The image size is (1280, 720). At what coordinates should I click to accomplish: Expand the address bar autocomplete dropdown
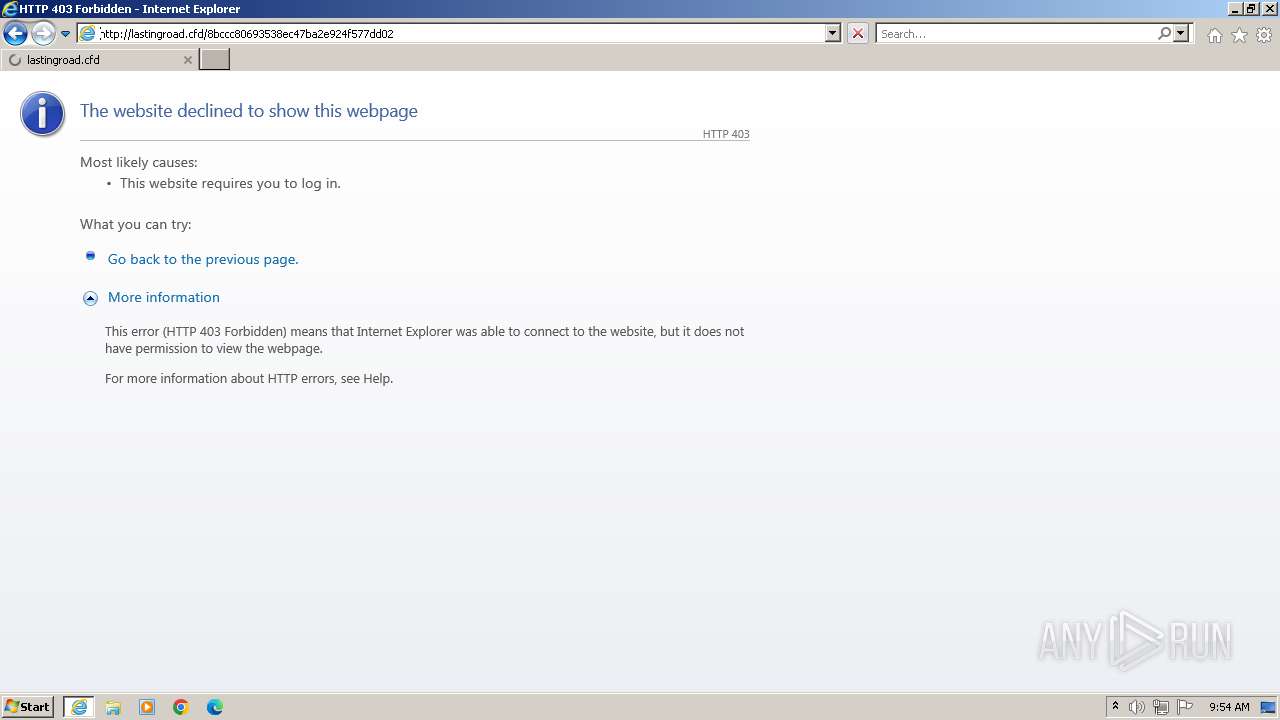(832, 33)
